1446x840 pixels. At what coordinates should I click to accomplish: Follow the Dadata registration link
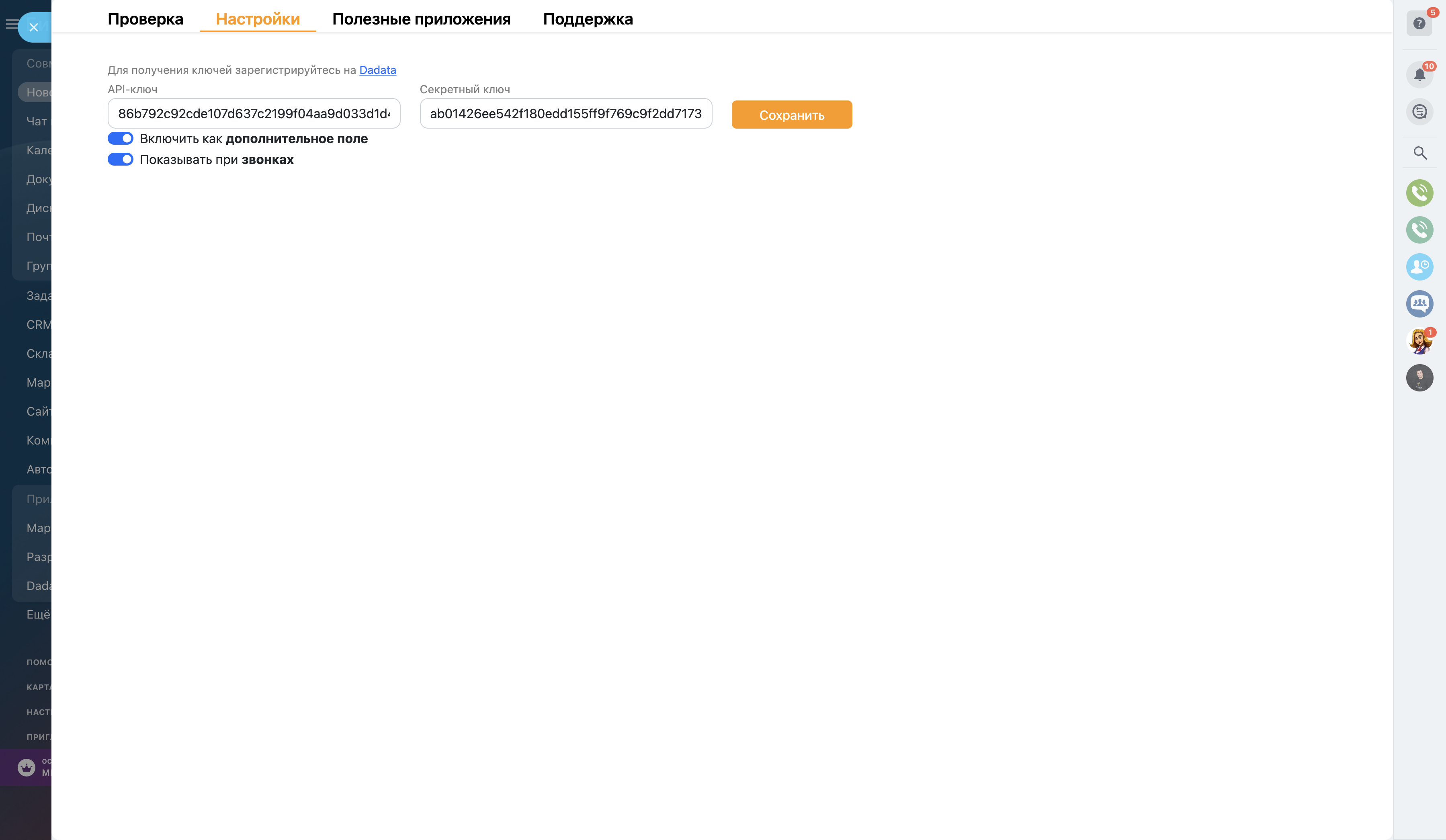click(377, 70)
